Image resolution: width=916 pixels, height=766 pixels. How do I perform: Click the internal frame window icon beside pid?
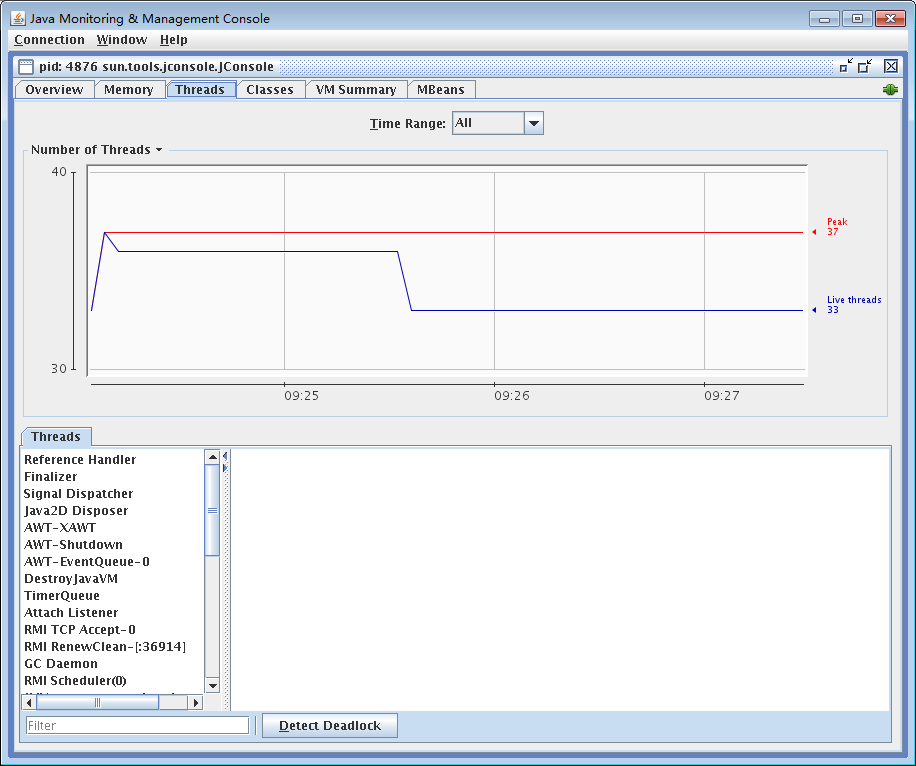(x=26, y=67)
